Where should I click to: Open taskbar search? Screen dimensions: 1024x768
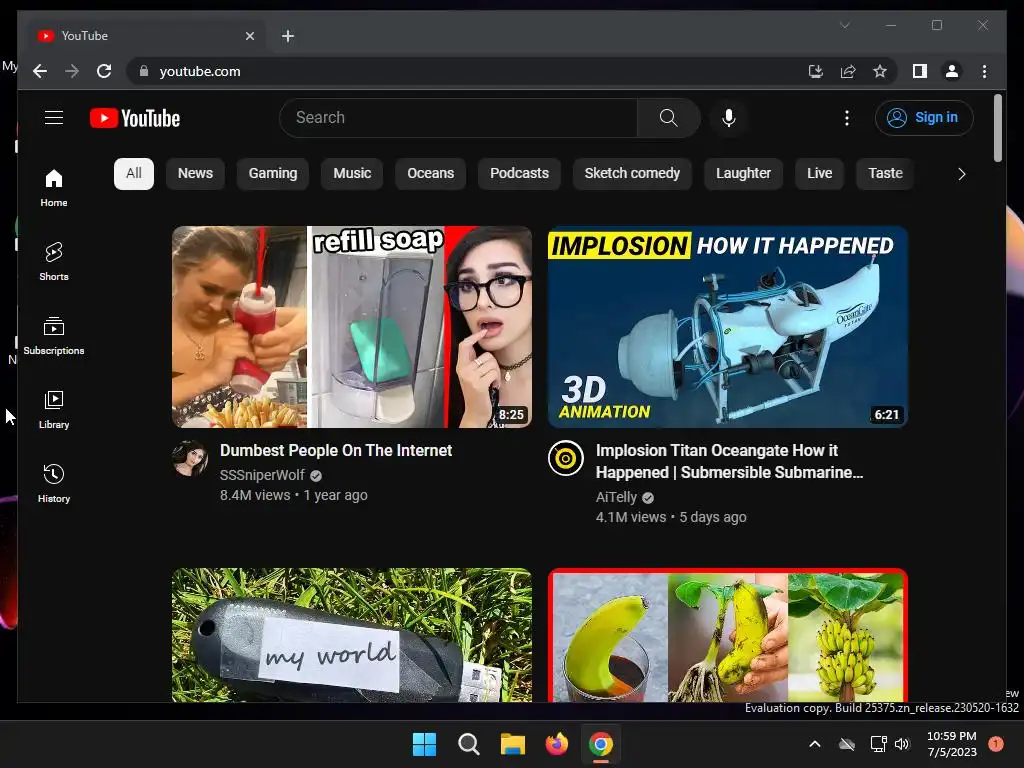(x=468, y=744)
